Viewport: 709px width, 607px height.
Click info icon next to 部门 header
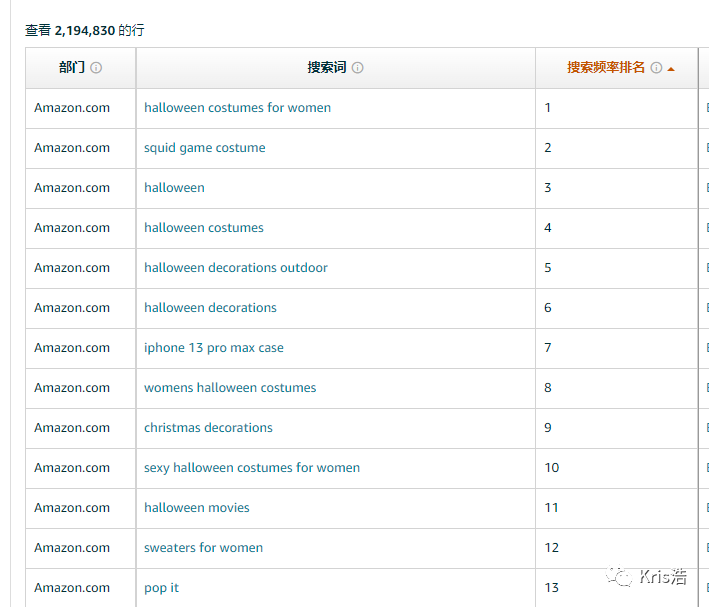96,68
